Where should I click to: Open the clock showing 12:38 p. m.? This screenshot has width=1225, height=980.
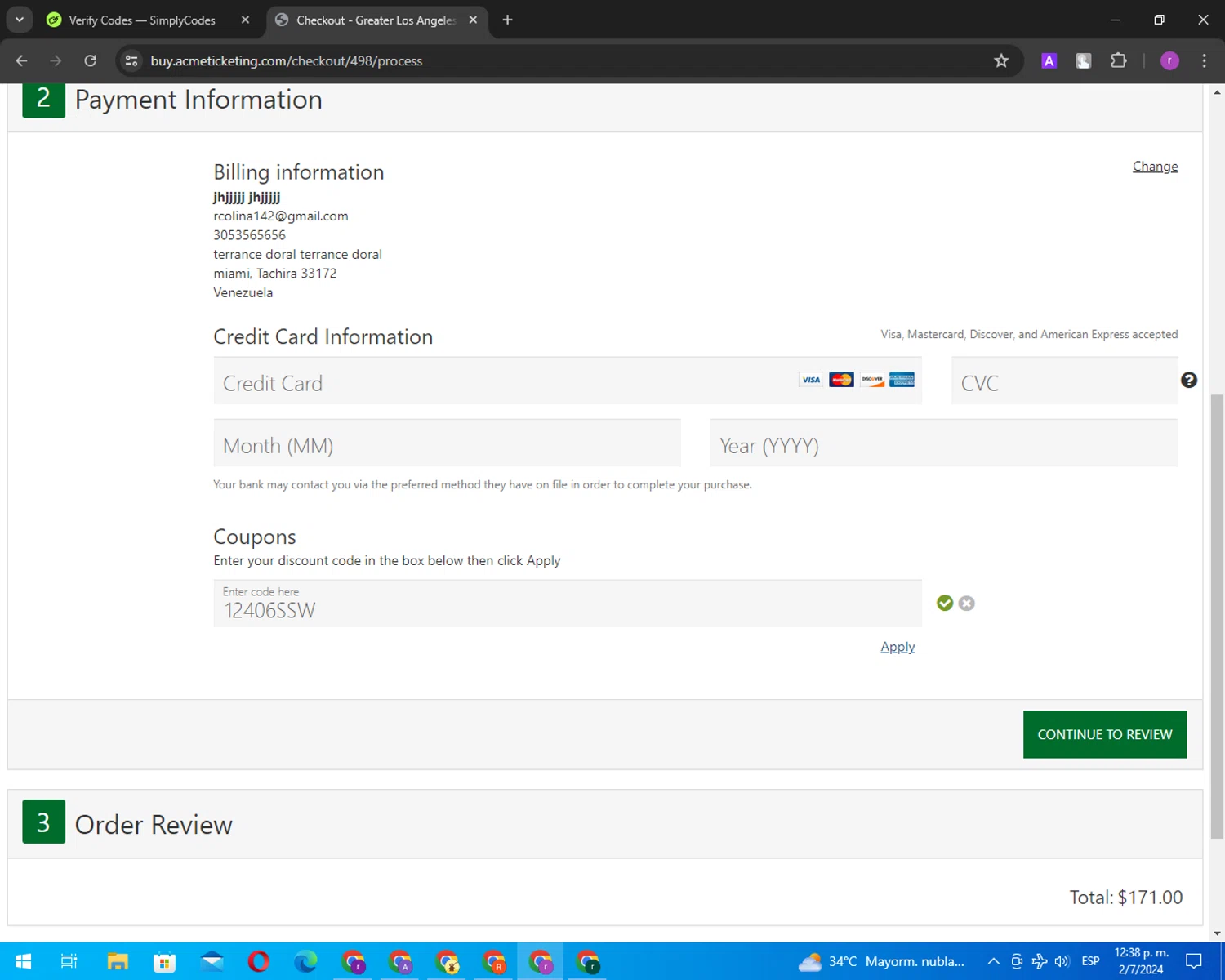click(x=1141, y=961)
